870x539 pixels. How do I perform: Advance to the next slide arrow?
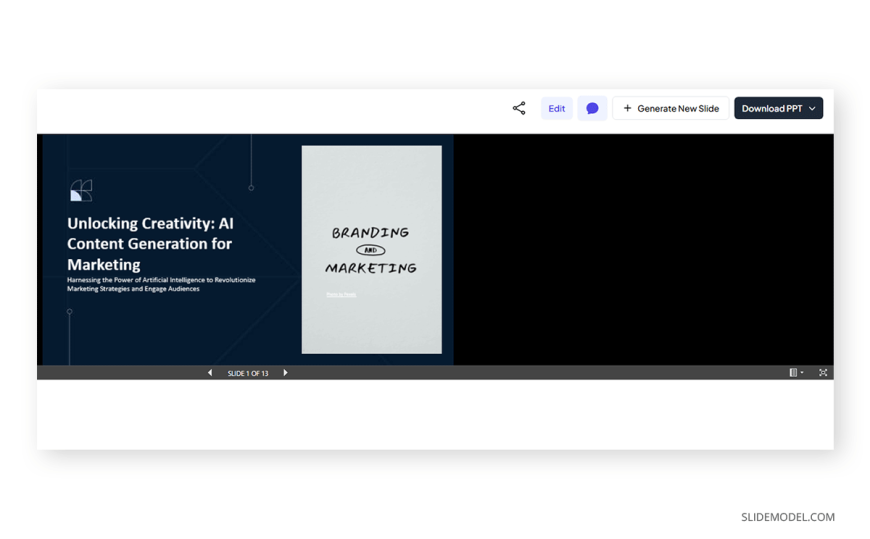(x=285, y=373)
